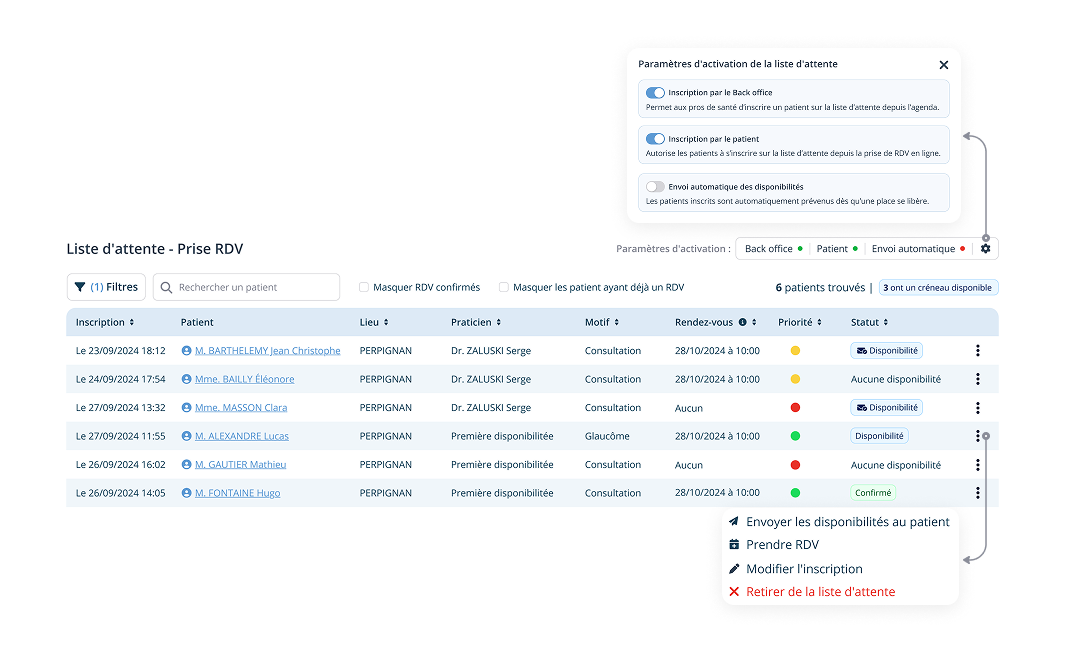Click the Confirmé status badge for FONTAINE Hugo
1065x653 pixels.
click(873, 493)
